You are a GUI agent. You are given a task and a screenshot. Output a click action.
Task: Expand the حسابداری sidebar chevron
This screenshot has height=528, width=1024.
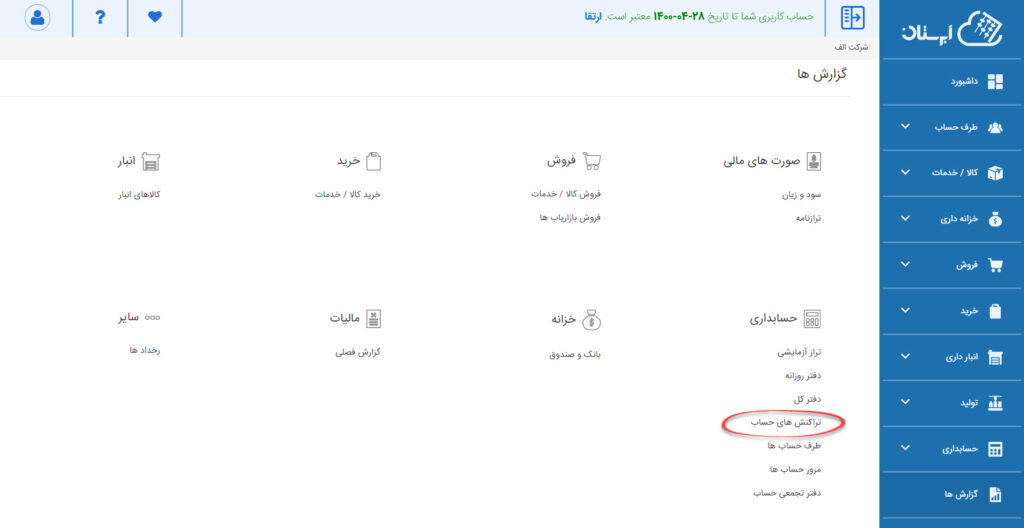point(905,448)
